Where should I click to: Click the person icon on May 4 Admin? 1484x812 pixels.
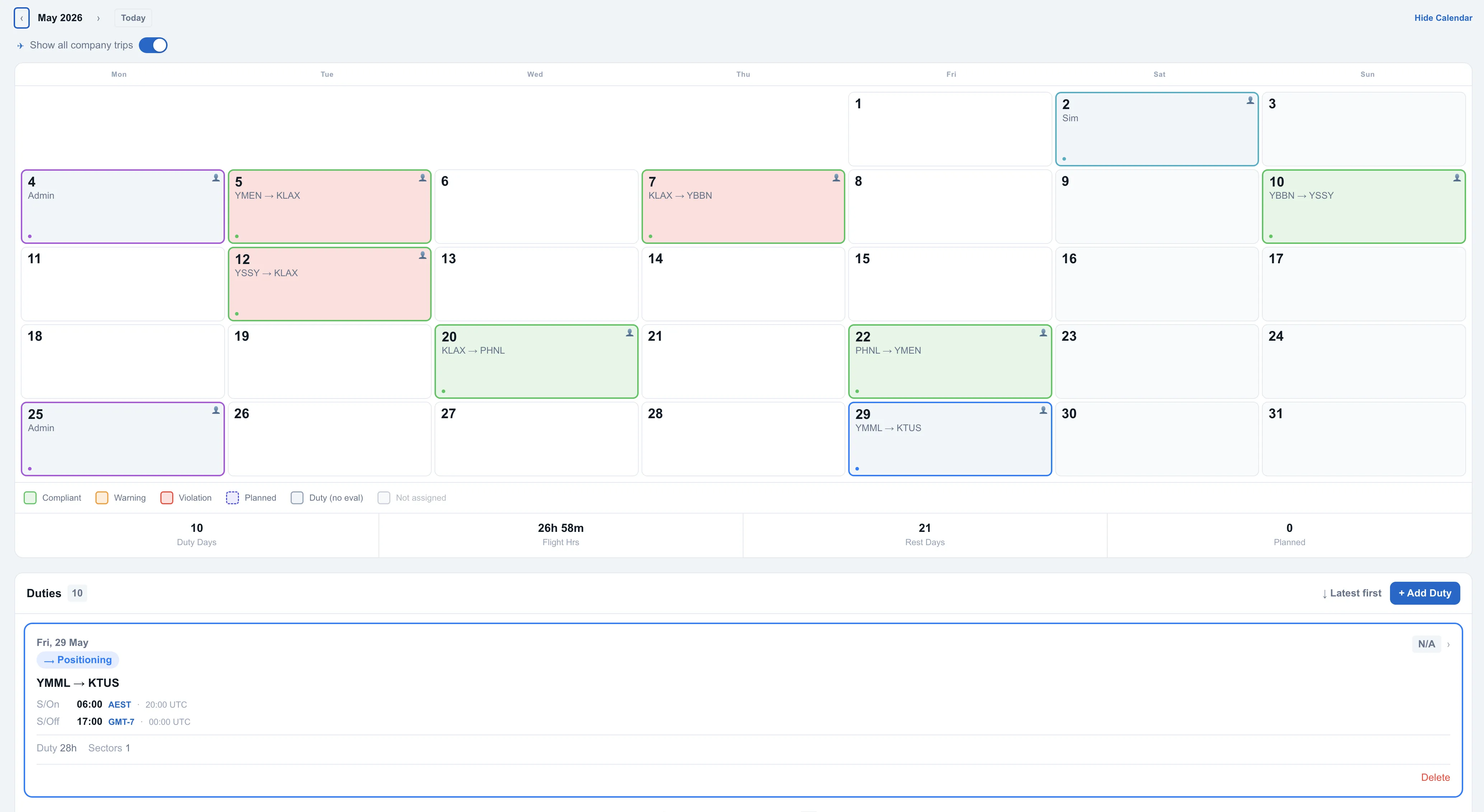215,178
